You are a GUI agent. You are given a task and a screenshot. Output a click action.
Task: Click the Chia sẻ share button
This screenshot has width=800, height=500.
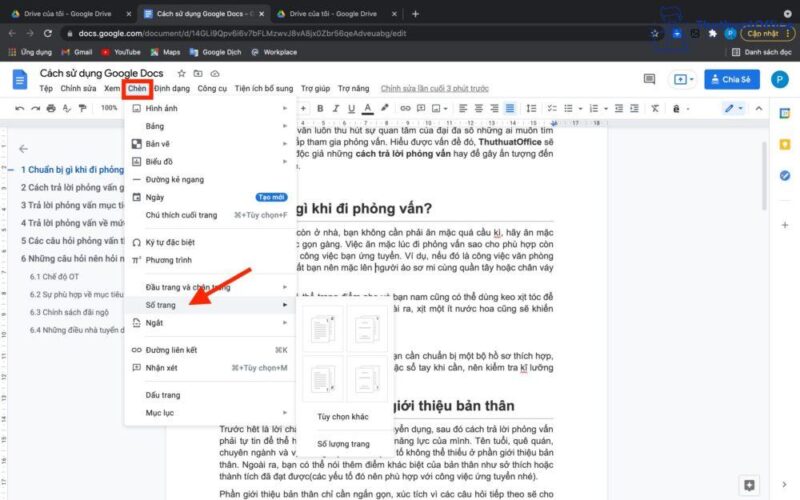[732, 79]
